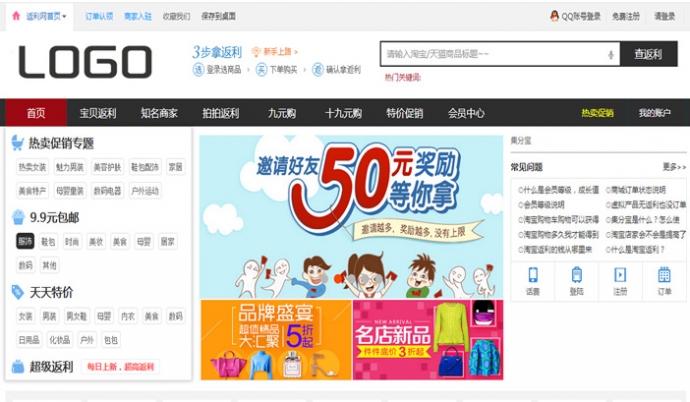690x402 pixels.
Task: Select the 内衣 tag under 天天特价
Action: [x=128, y=316]
